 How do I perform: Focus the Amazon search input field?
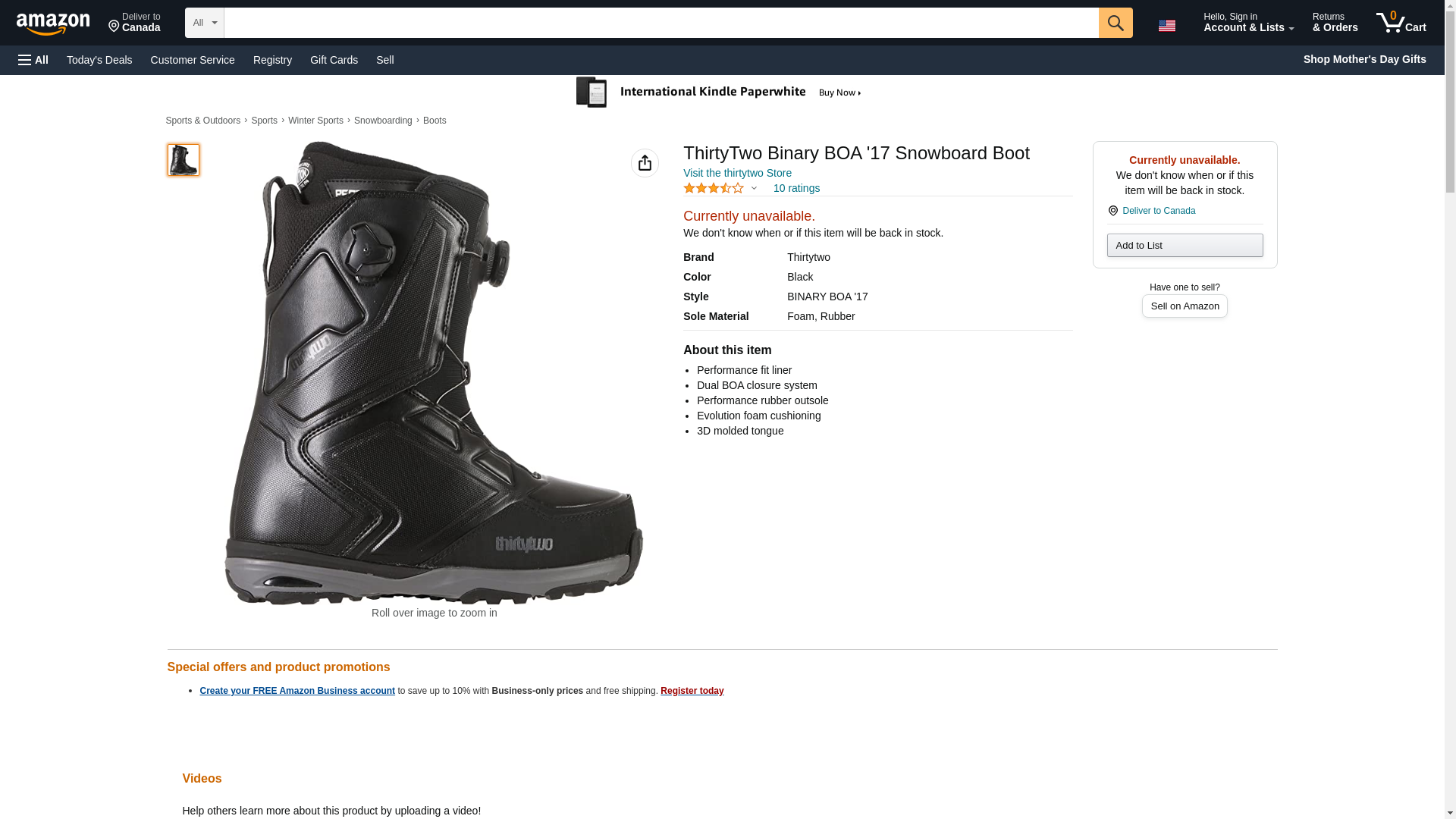[x=661, y=23]
